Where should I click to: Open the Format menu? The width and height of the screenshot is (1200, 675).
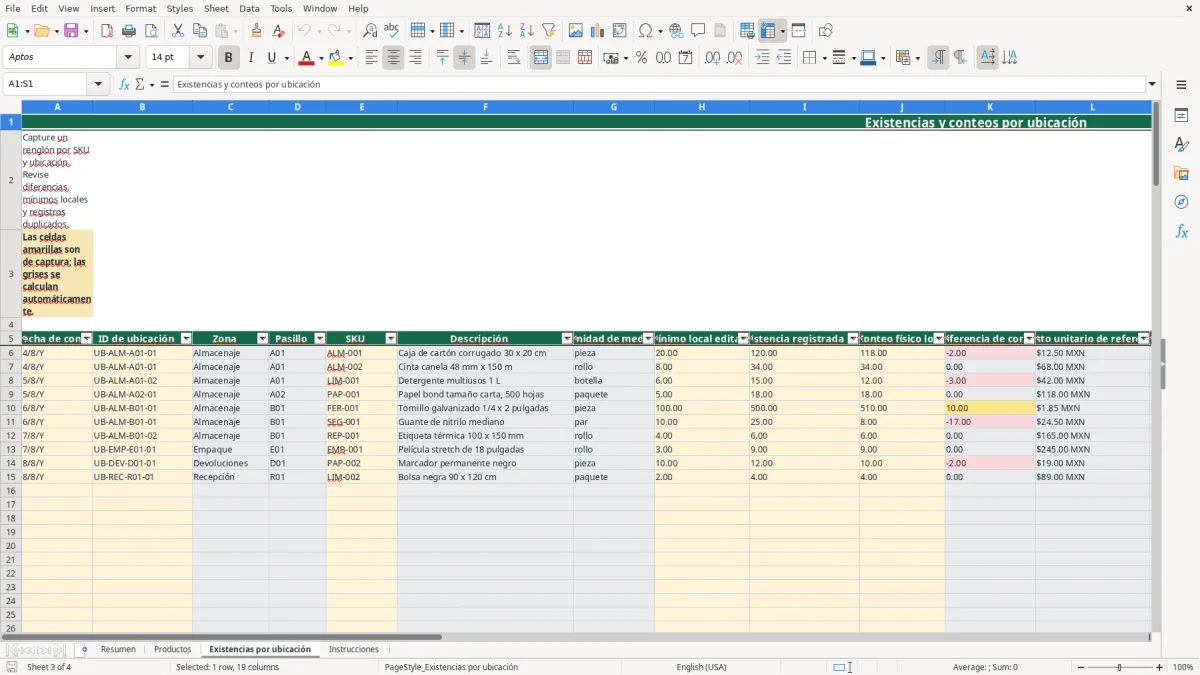[140, 8]
